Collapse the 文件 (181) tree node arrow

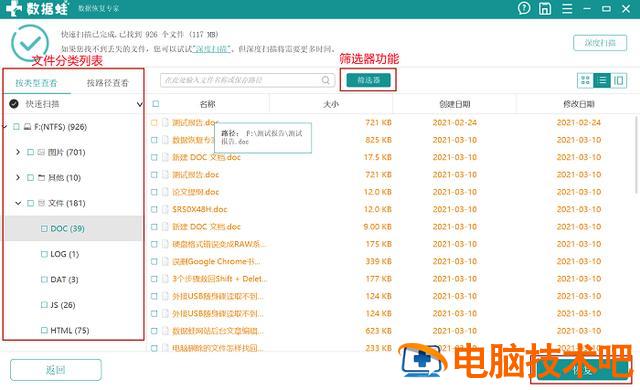coord(18,203)
